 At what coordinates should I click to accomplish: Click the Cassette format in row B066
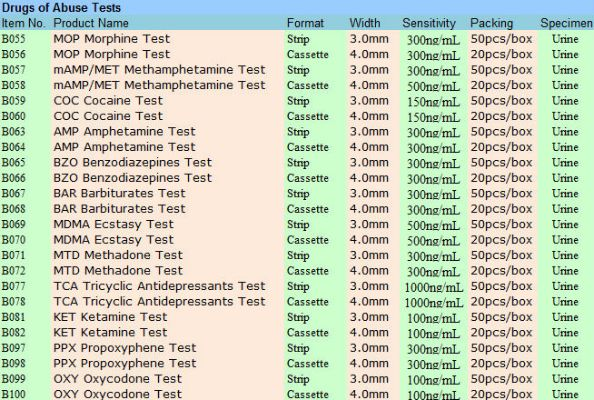[308, 178]
